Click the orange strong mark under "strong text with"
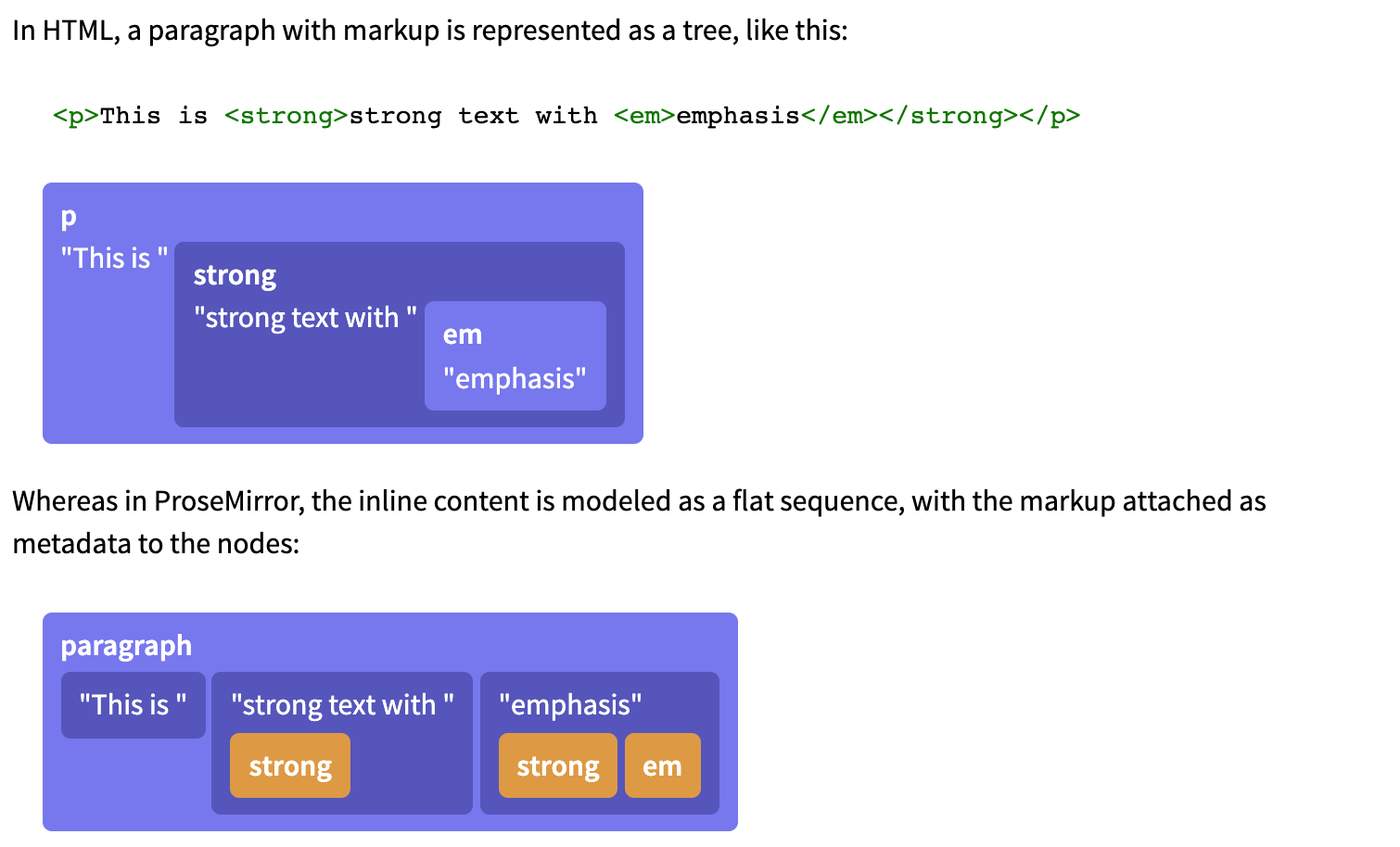Screen dimensions: 1400x847 290,765
